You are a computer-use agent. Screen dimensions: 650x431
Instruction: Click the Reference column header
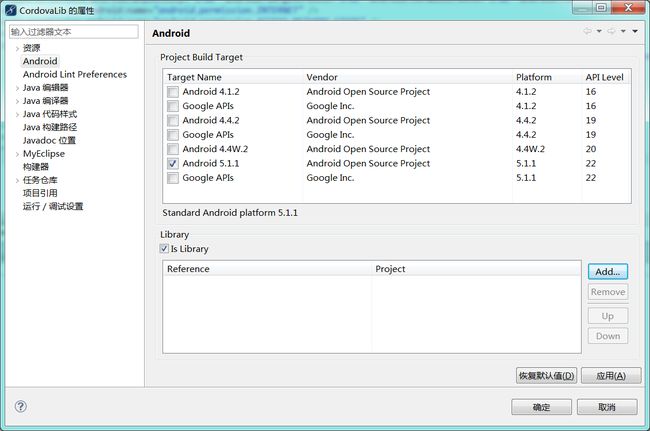268,269
